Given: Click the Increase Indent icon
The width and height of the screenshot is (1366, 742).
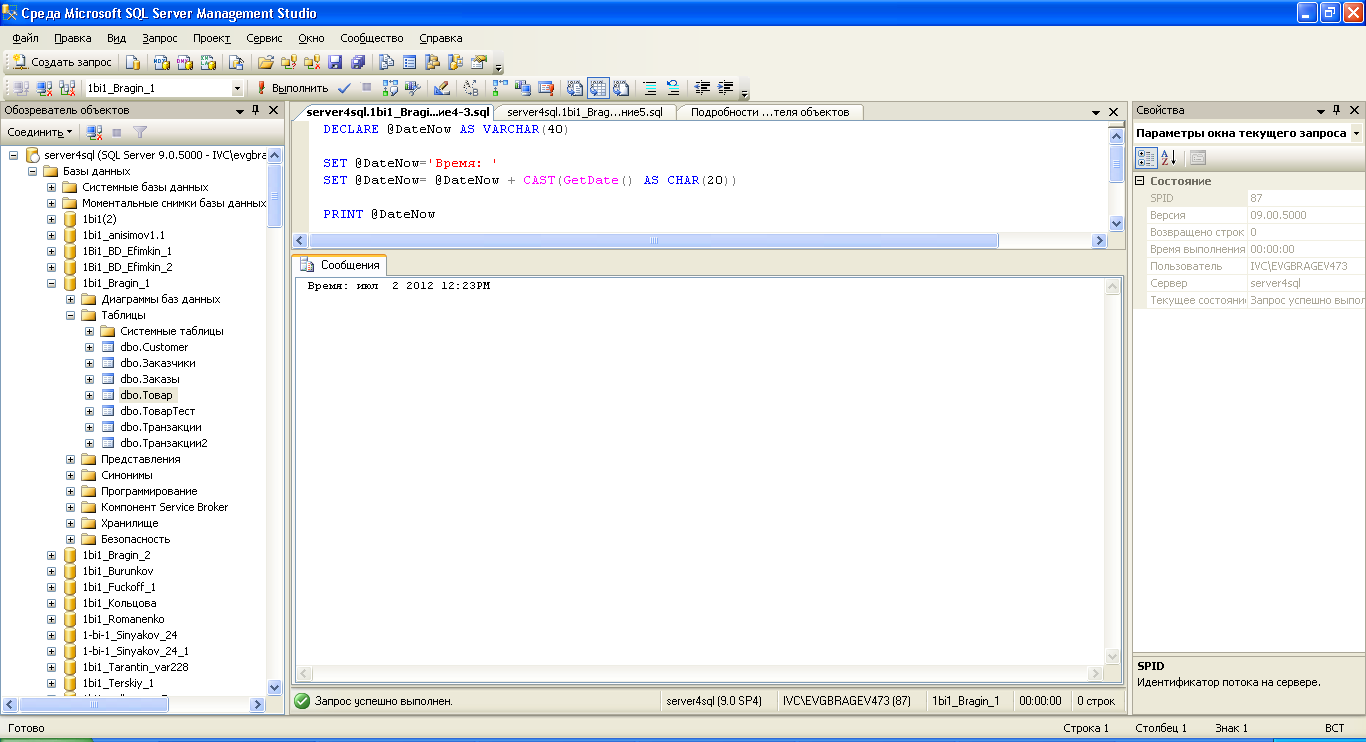Looking at the screenshot, I should (x=726, y=88).
